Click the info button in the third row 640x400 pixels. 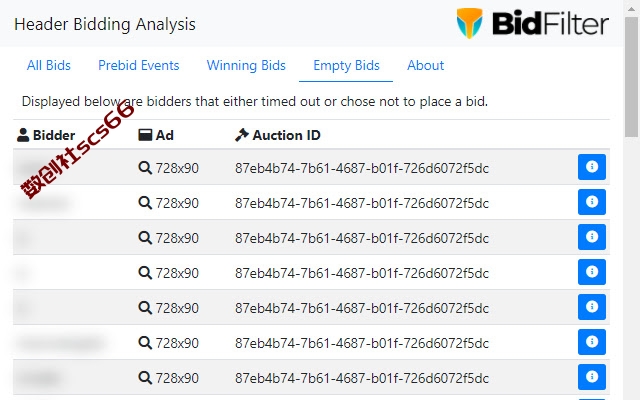[591, 237]
